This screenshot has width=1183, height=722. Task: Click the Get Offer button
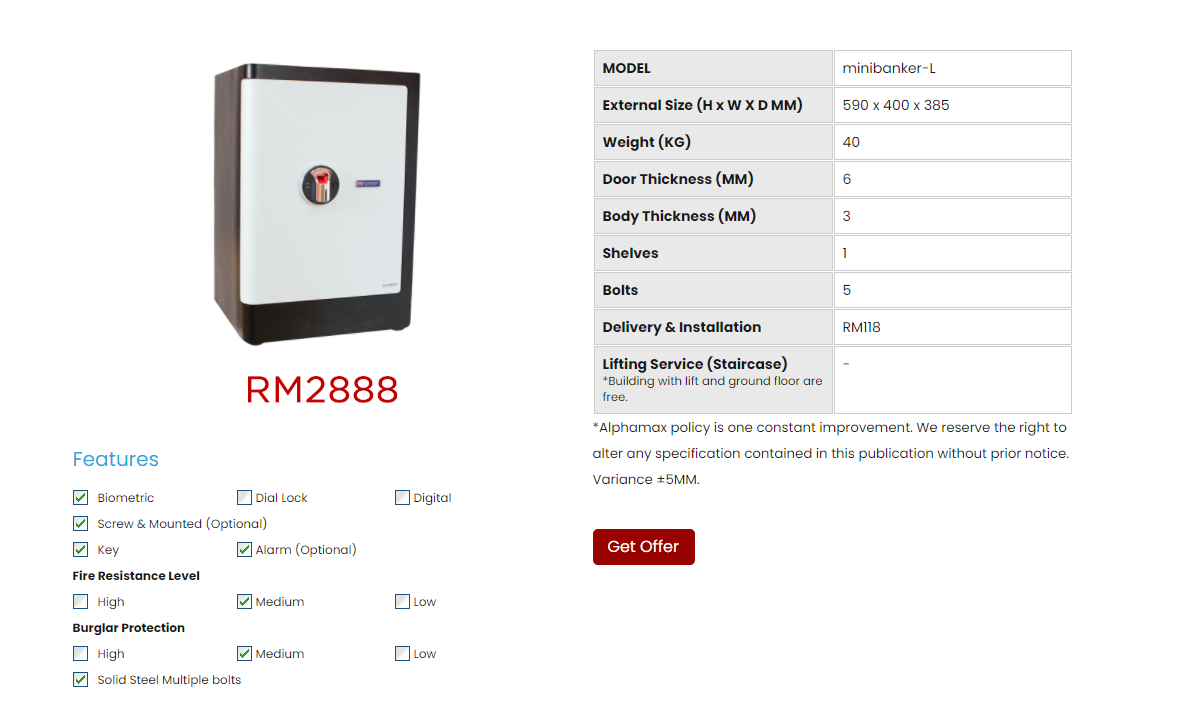644,547
